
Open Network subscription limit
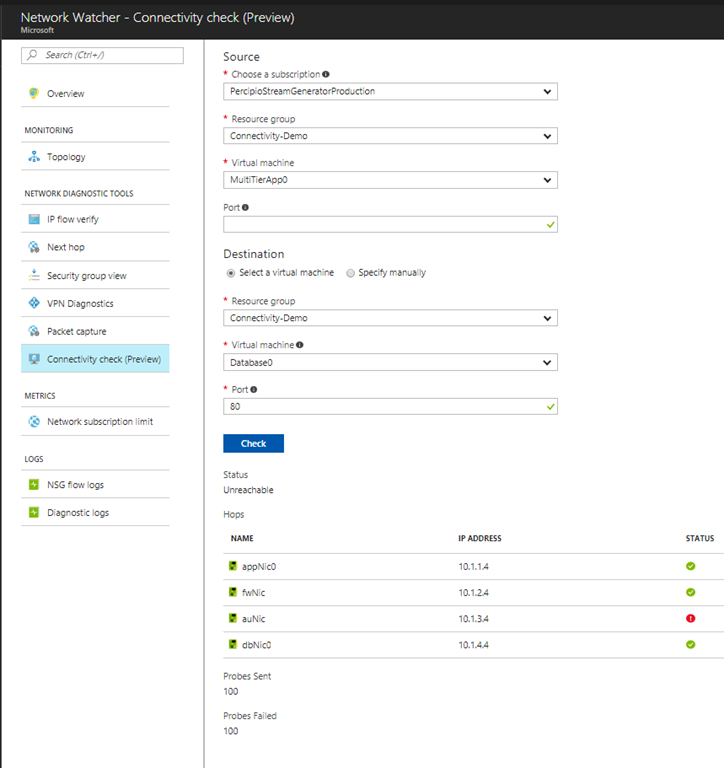pyautogui.click(x=95, y=421)
